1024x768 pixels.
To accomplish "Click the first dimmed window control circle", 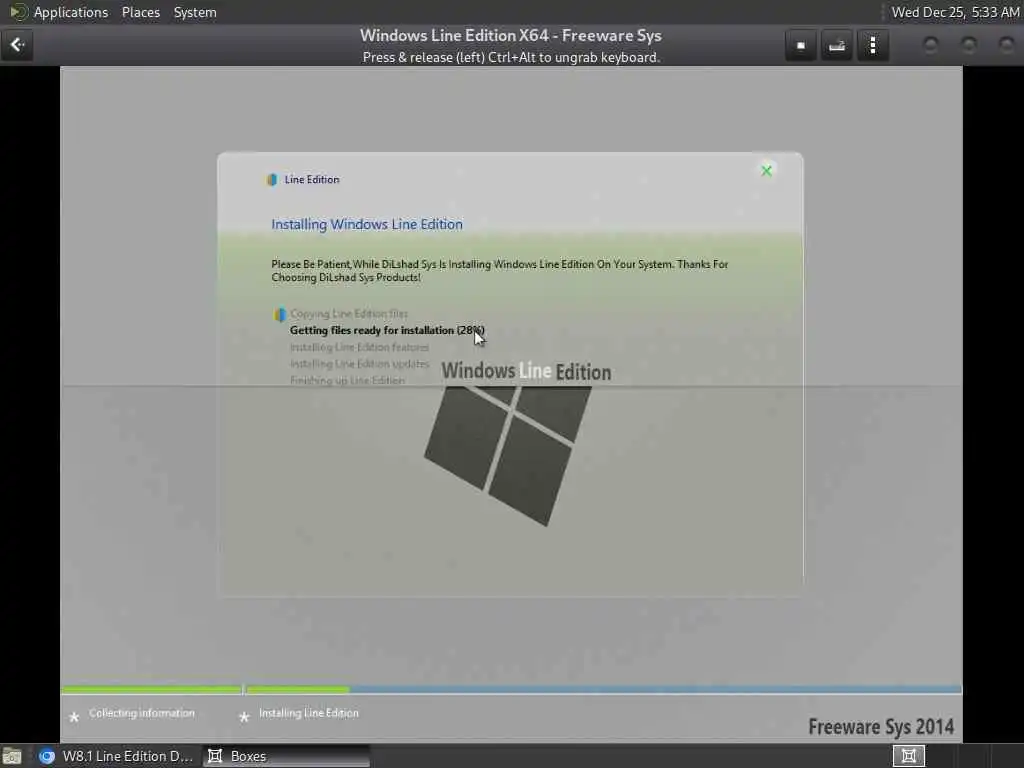I will pyautogui.click(x=931, y=45).
